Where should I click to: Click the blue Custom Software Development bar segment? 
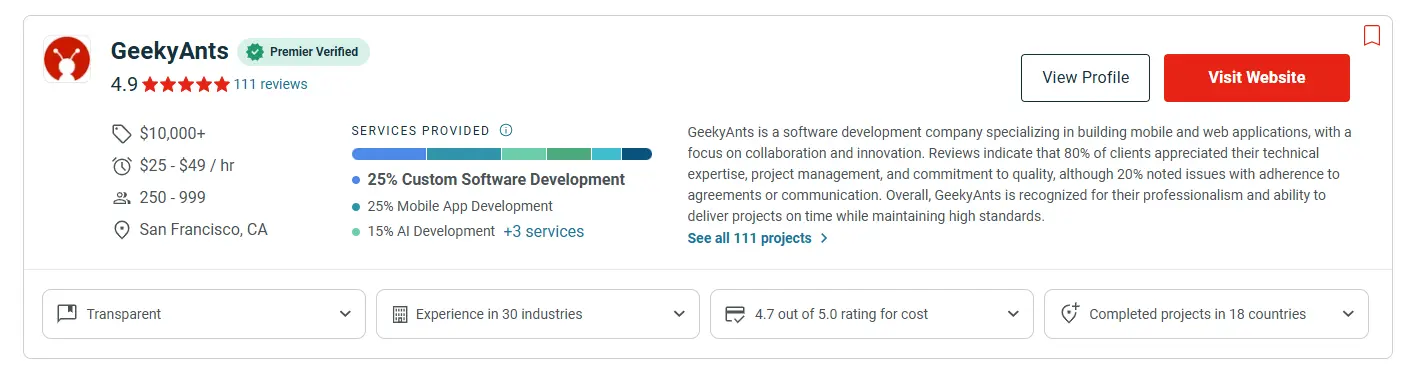(389, 154)
